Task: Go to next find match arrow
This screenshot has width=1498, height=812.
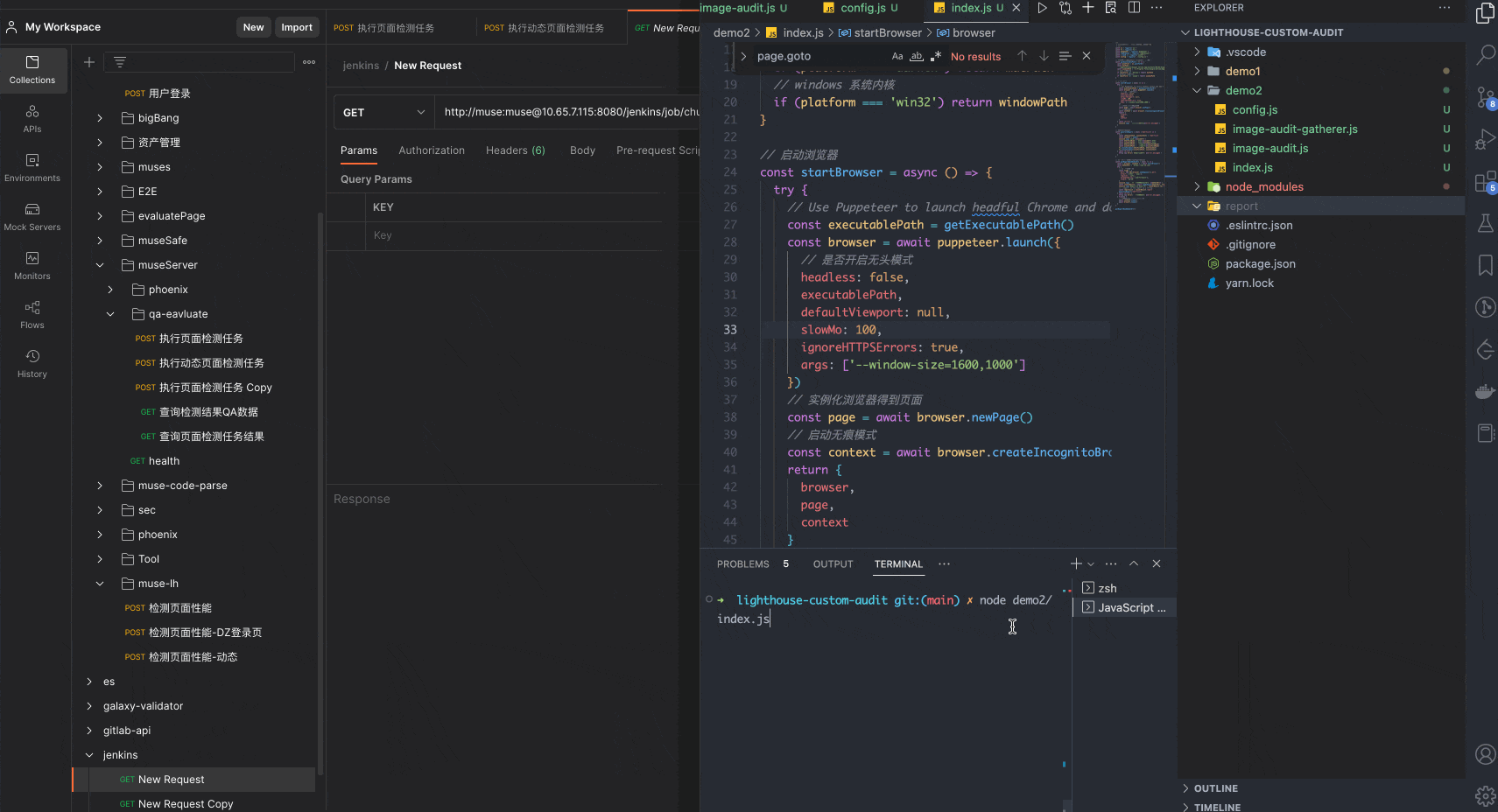Action: tap(1044, 56)
